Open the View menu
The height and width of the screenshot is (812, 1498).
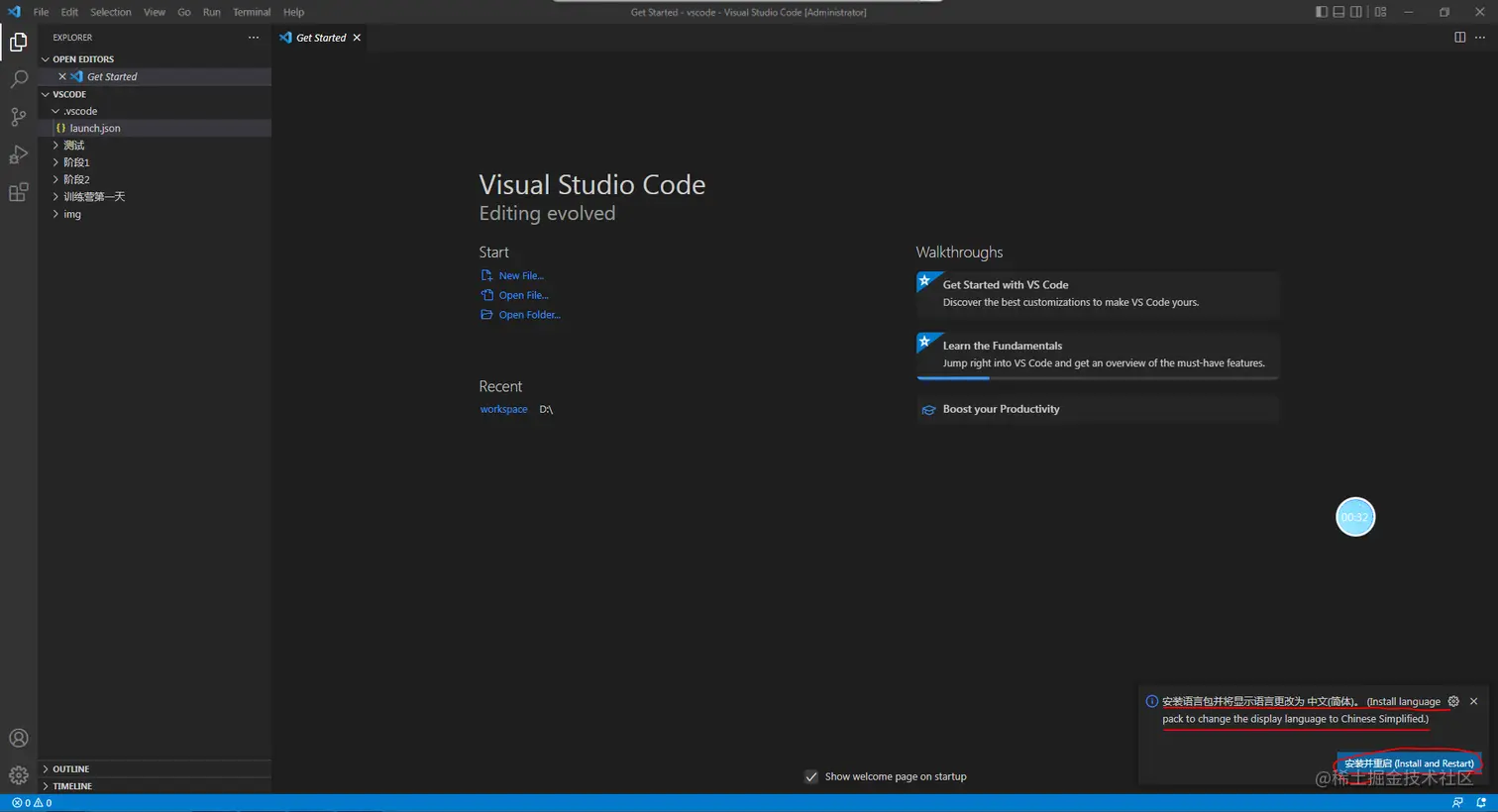pyautogui.click(x=155, y=12)
